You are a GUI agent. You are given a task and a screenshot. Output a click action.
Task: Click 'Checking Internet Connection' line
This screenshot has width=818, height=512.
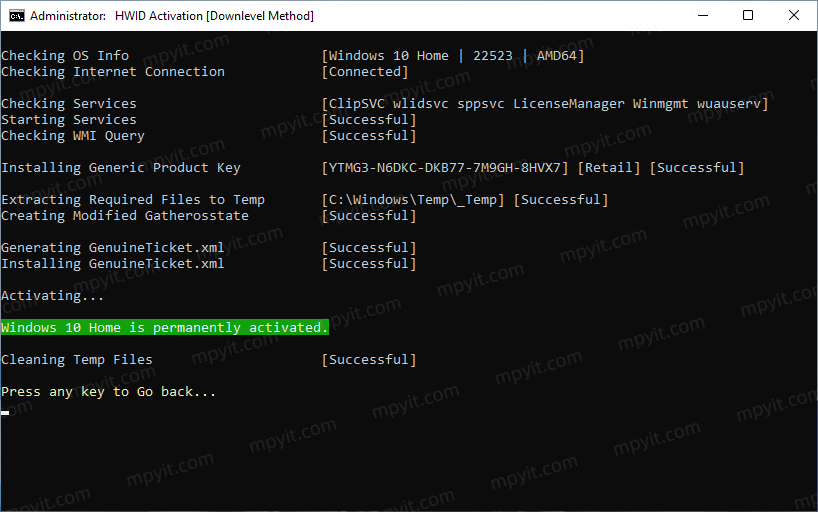pos(113,72)
